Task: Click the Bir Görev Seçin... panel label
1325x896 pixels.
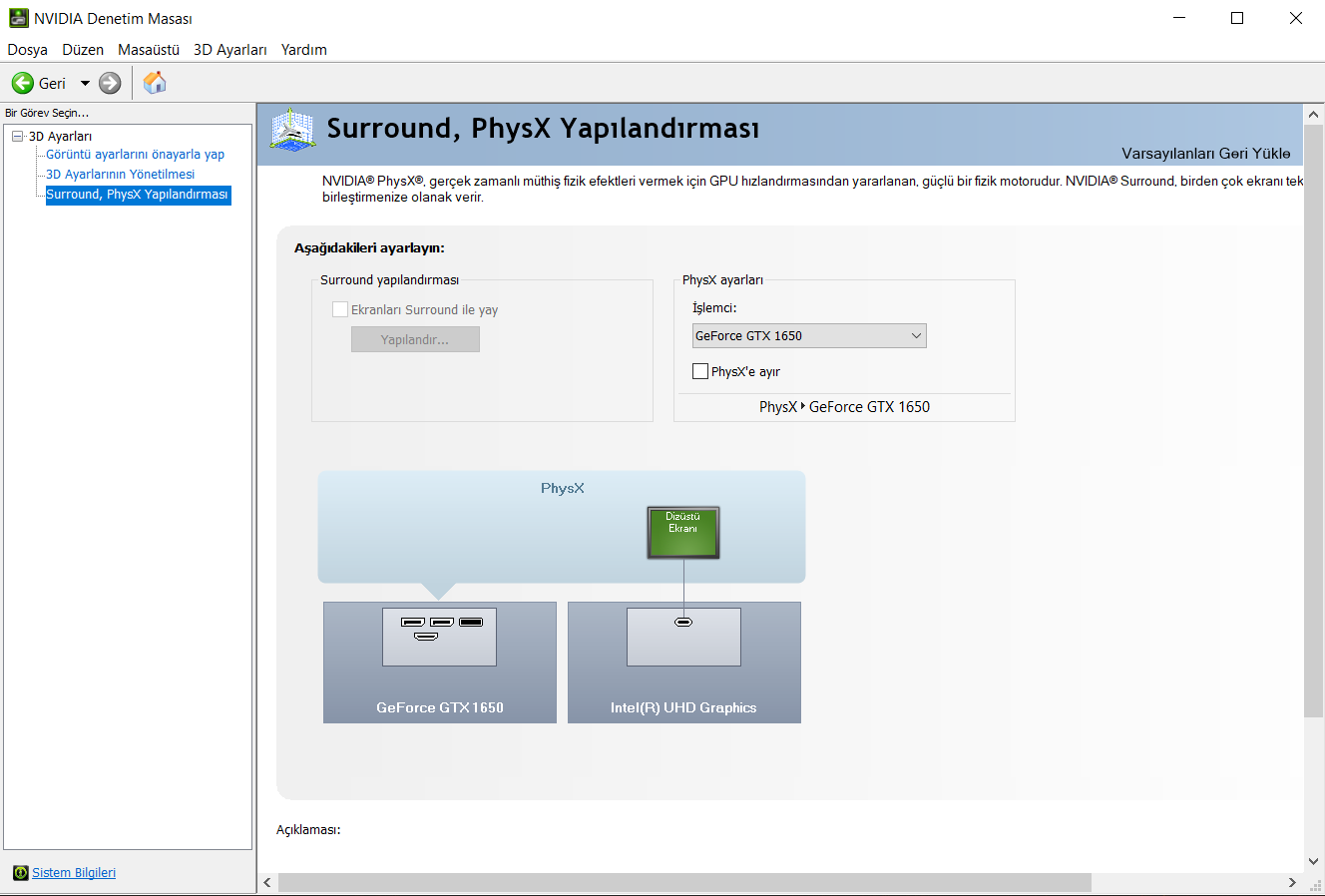Action: (x=47, y=113)
